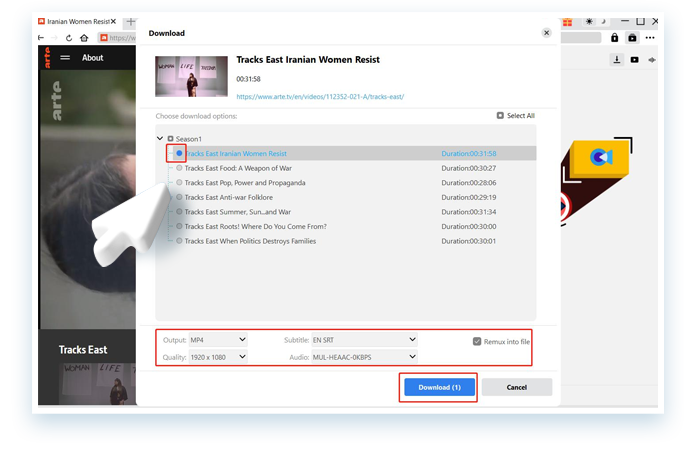Click Duration:00:28:06 text
Viewport: 684px width, 449px height.
click(469, 183)
